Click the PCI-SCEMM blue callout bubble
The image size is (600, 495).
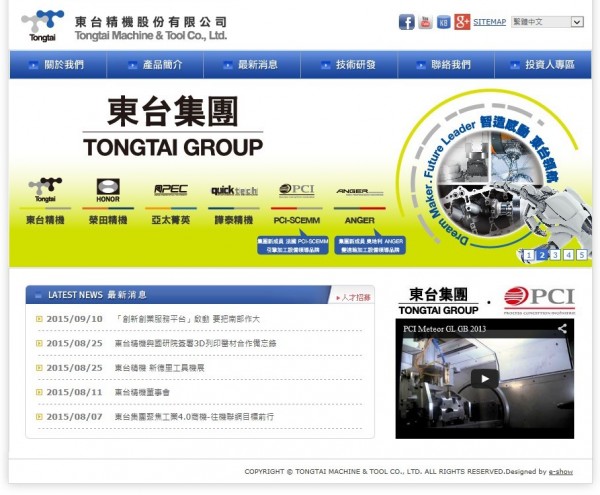tap(293, 244)
